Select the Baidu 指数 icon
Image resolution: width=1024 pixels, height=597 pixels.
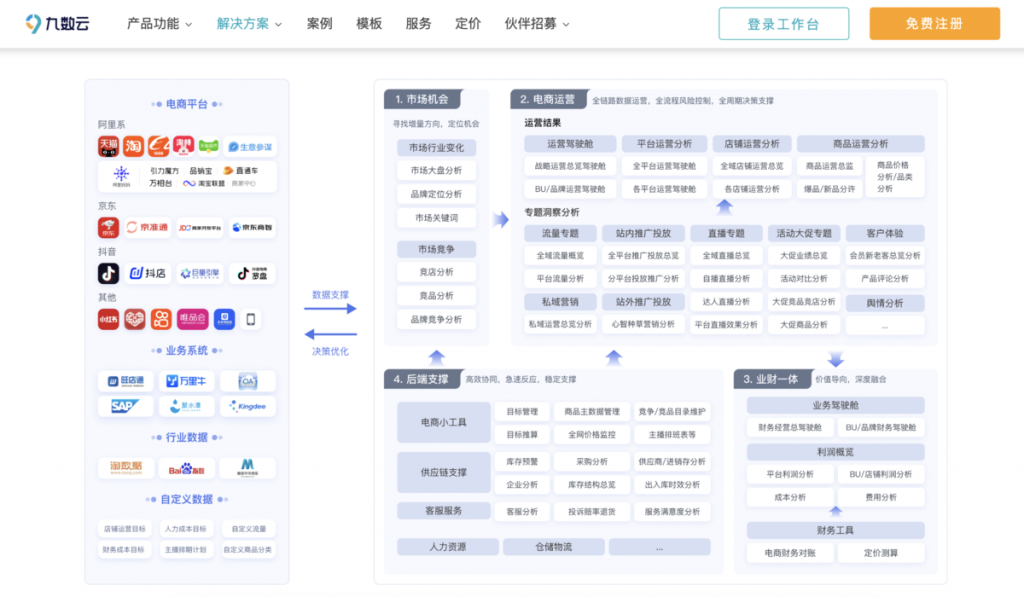click(x=186, y=468)
